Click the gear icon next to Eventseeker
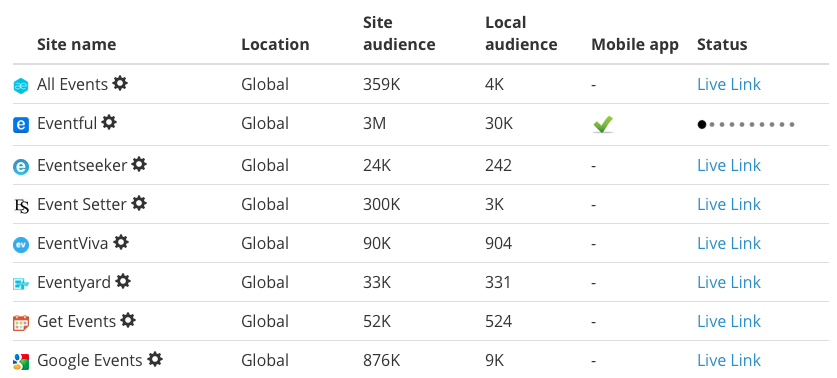Screen dimensions: 837x378 [139, 164]
